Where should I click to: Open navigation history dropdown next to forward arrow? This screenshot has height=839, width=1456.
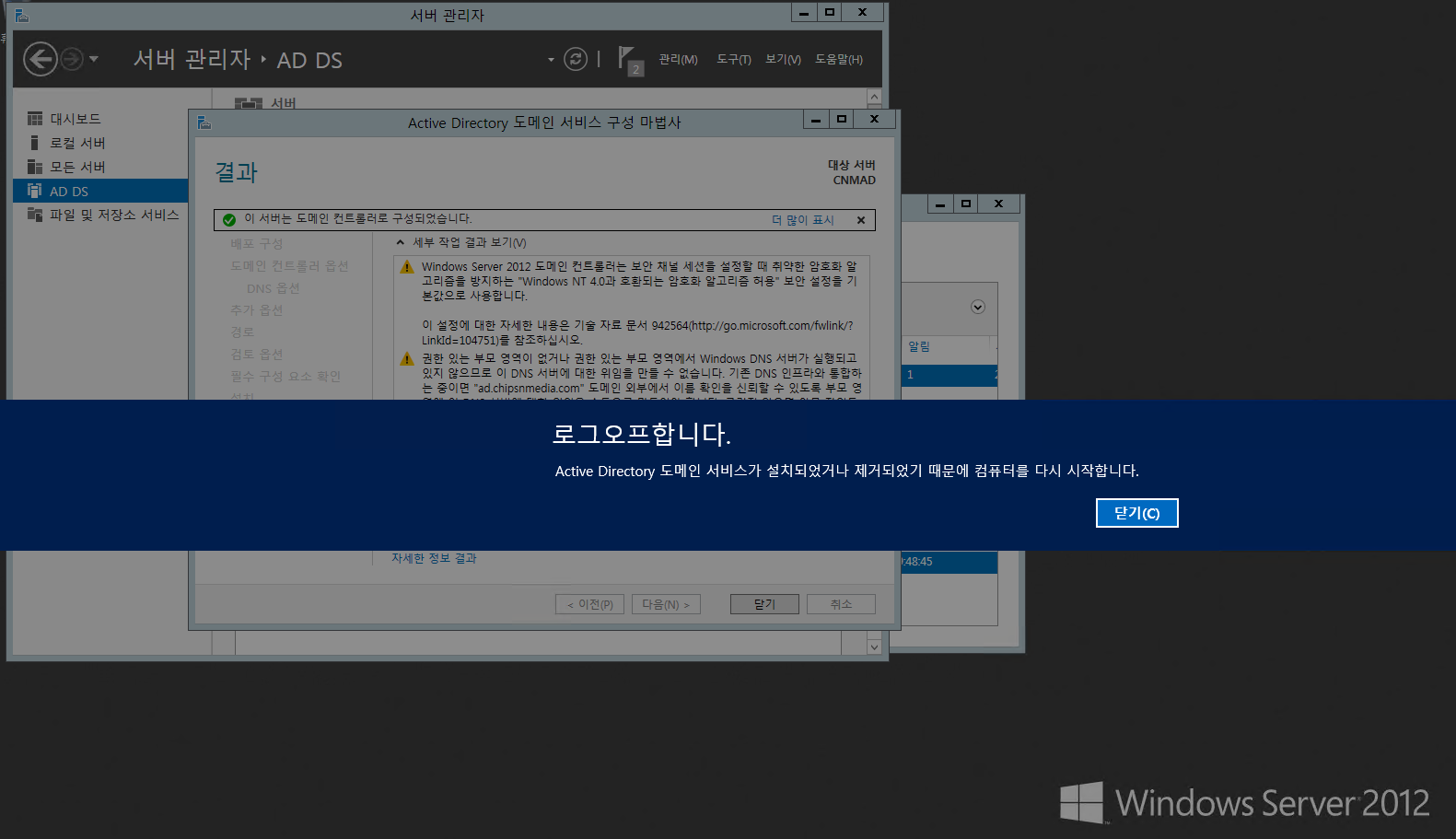[94, 59]
